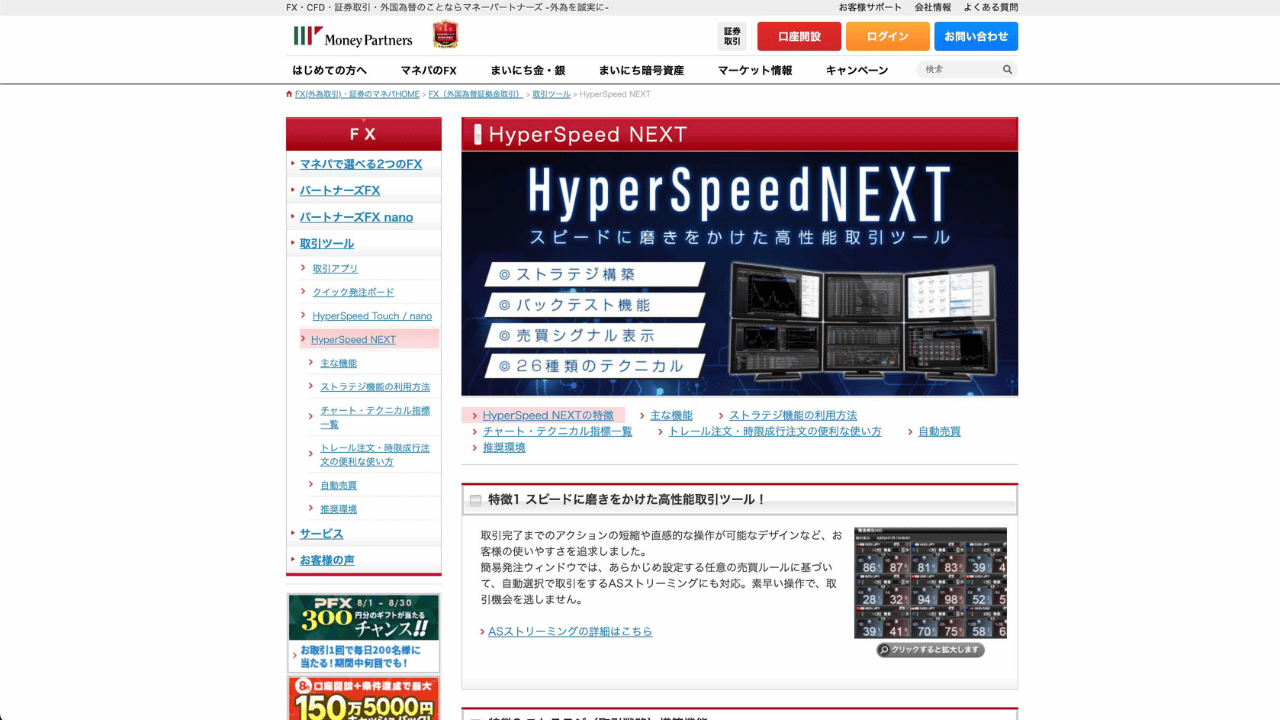Click the FX sidebar header
Image resolution: width=1280 pixels, height=720 pixels.
(x=364, y=134)
